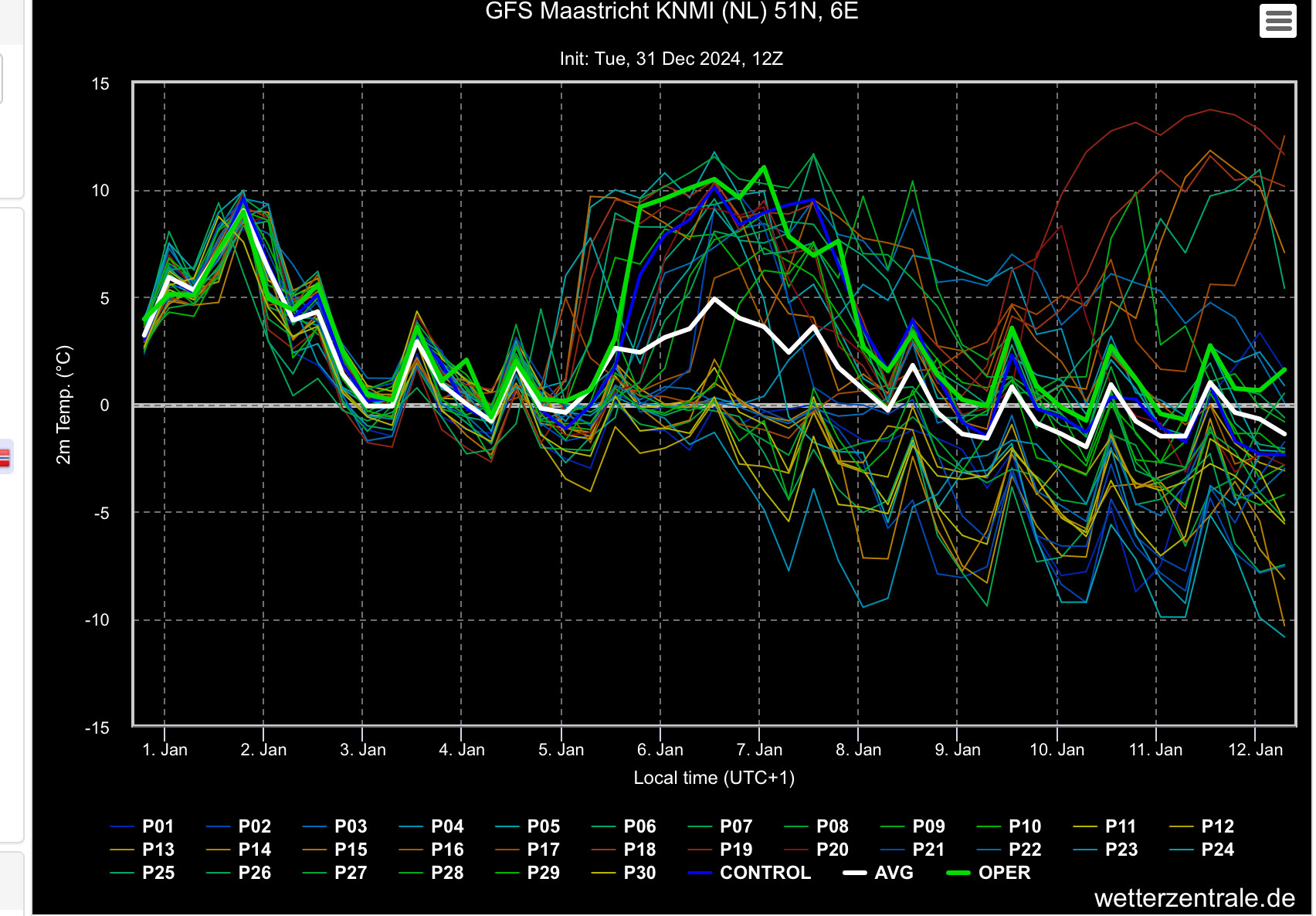Screen dimensions: 1316x916
Task: Toggle the P25 series
Action: pos(142,873)
